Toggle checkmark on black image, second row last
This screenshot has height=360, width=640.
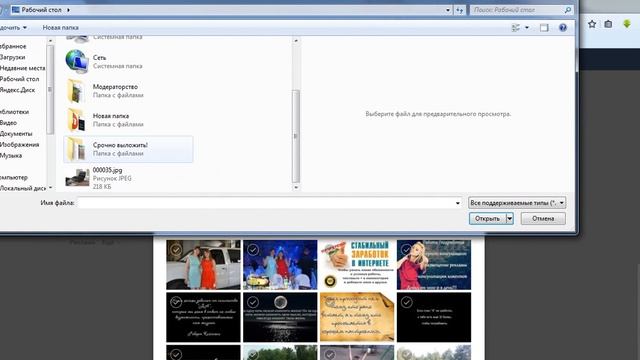pos(406,302)
